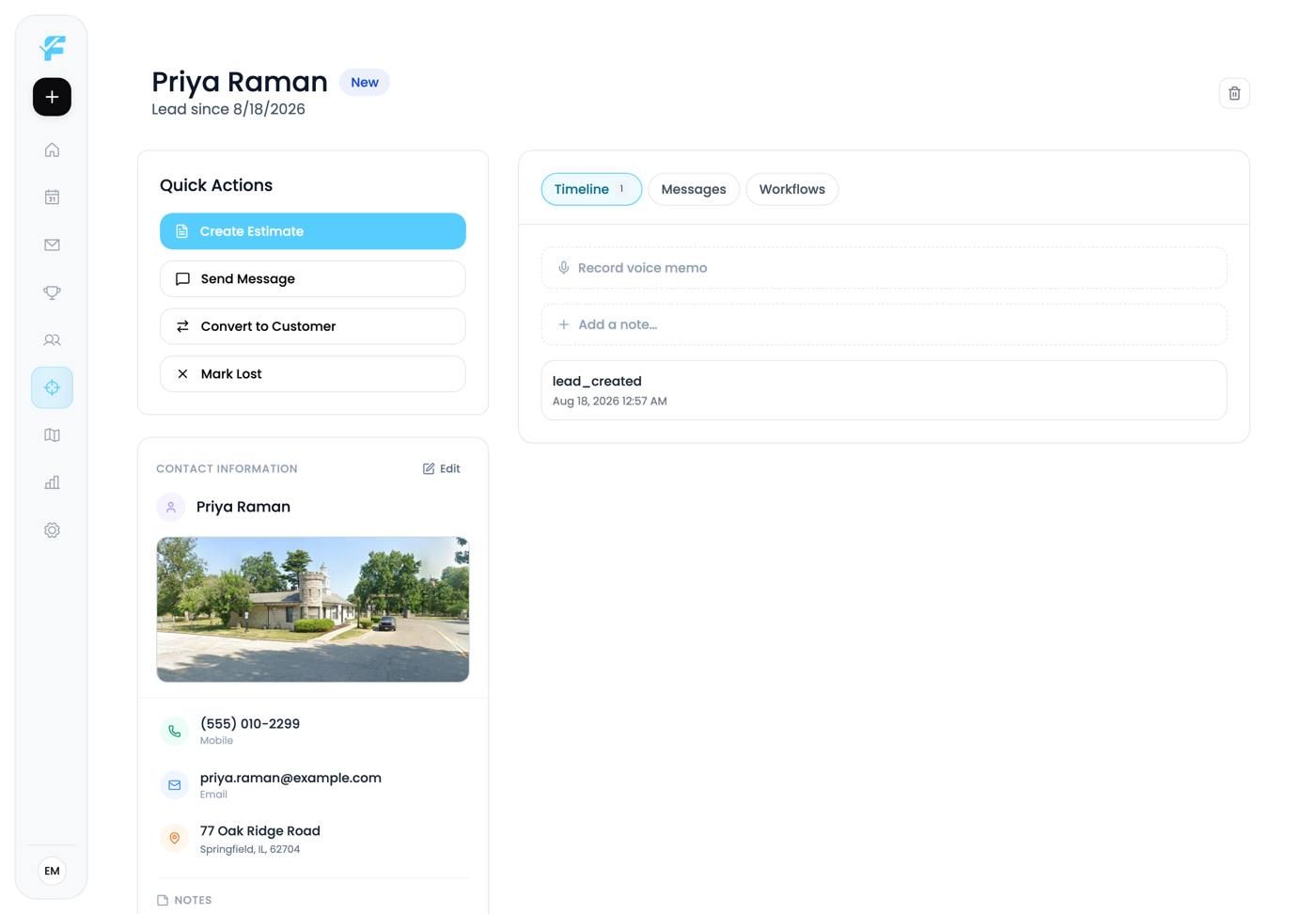Click the Priya Raman page heading
1316x914 pixels.
tap(240, 82)
